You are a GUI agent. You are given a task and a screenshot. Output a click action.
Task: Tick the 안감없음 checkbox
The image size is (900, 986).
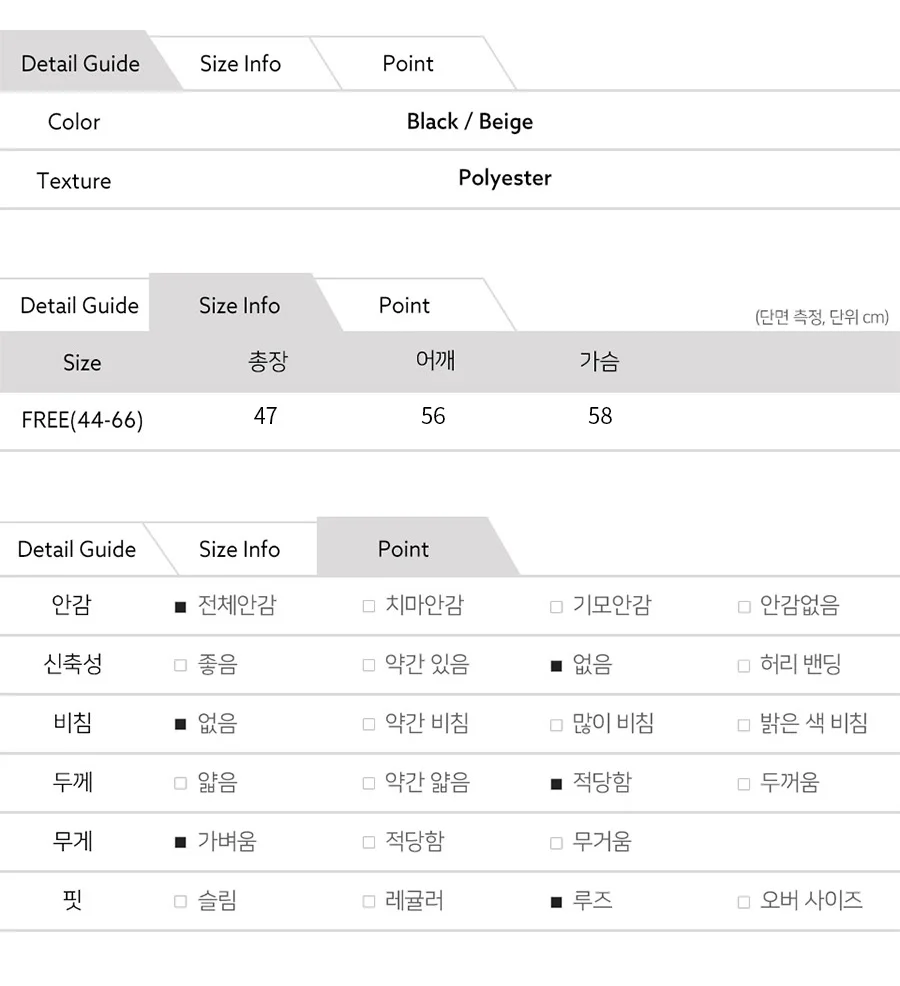click(744, 607)
